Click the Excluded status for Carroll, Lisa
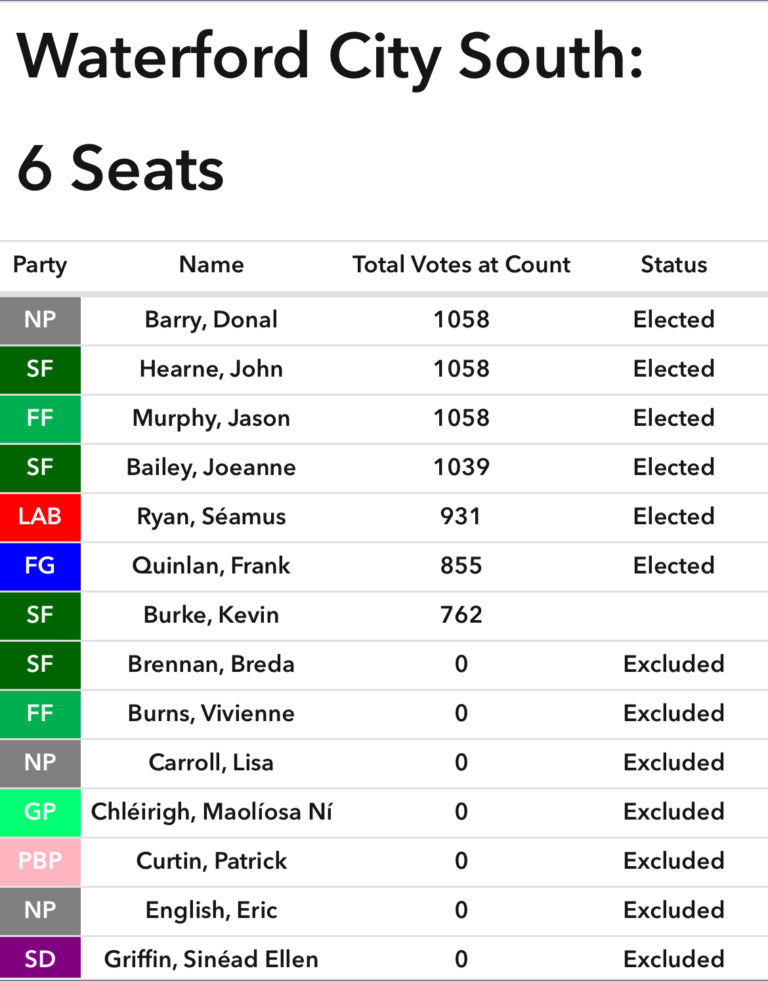The width and height of the screenshot is (768, 981). 673,763
